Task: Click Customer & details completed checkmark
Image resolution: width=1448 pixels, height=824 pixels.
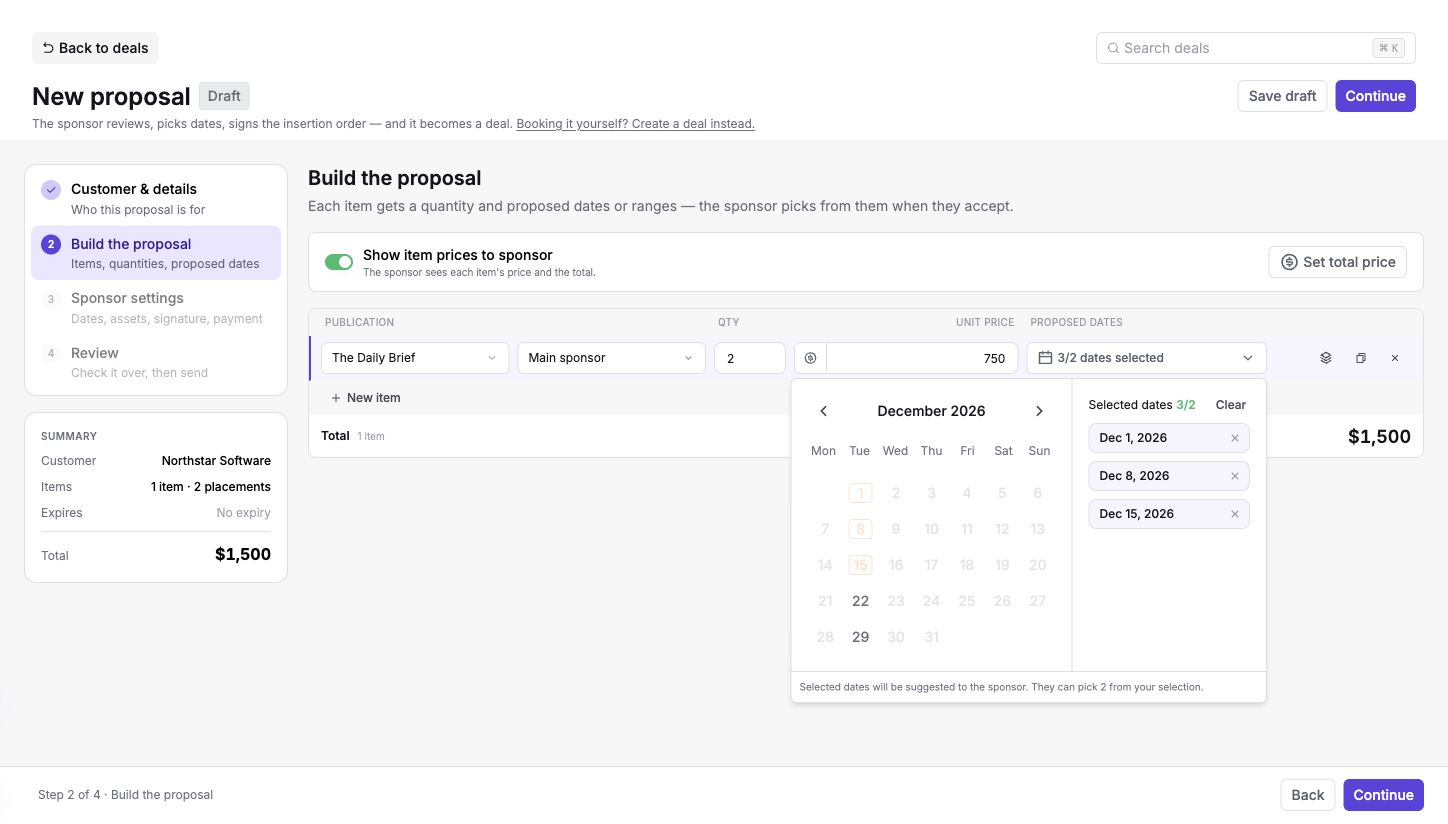Action: click(51, 190)
